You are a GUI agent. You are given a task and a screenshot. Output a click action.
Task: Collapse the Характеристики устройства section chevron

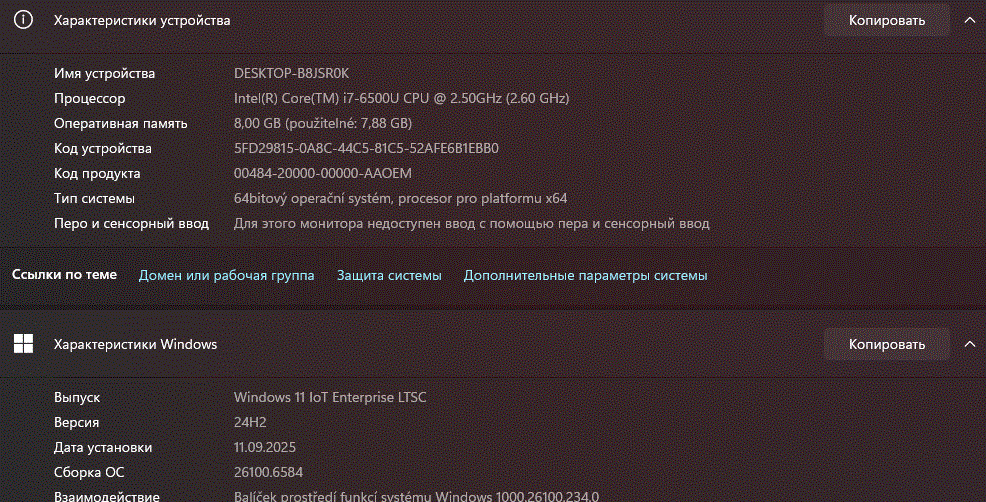click(969, 20)
